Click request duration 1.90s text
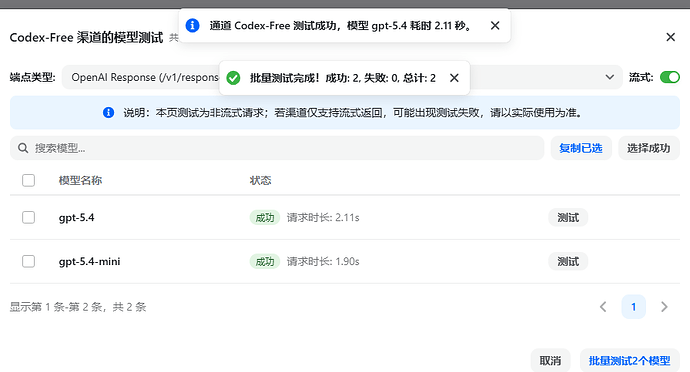Viewport: 690px width, 372px height. pos(323,262)
